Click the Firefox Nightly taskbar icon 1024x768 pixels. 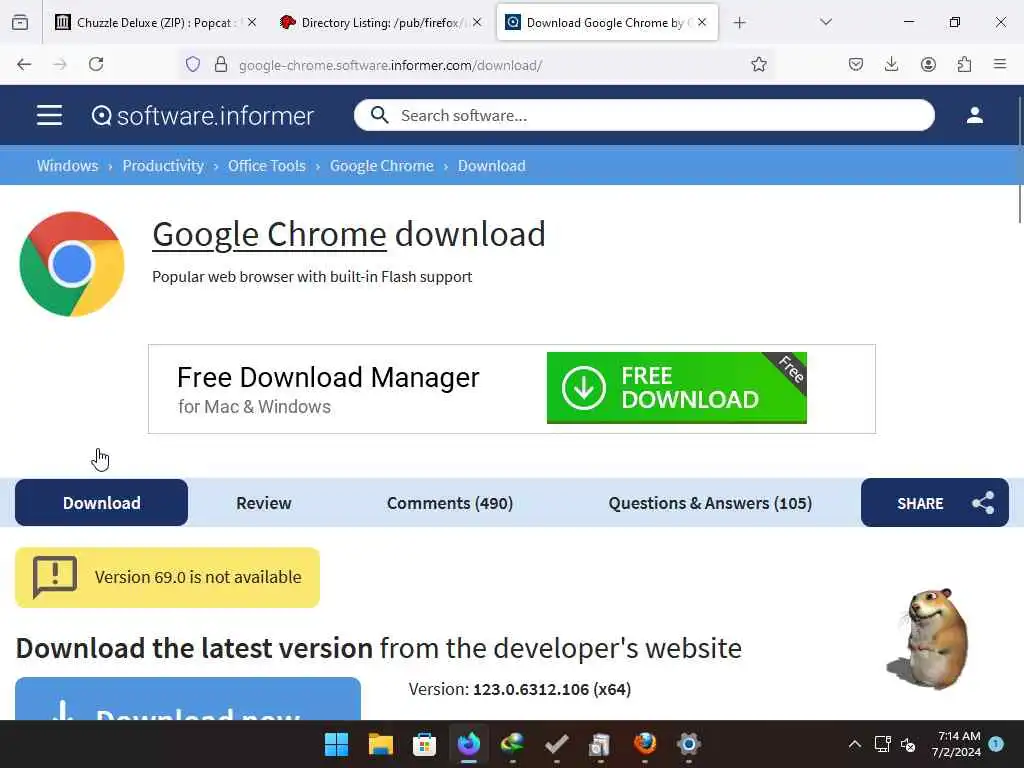coord(468,744)
